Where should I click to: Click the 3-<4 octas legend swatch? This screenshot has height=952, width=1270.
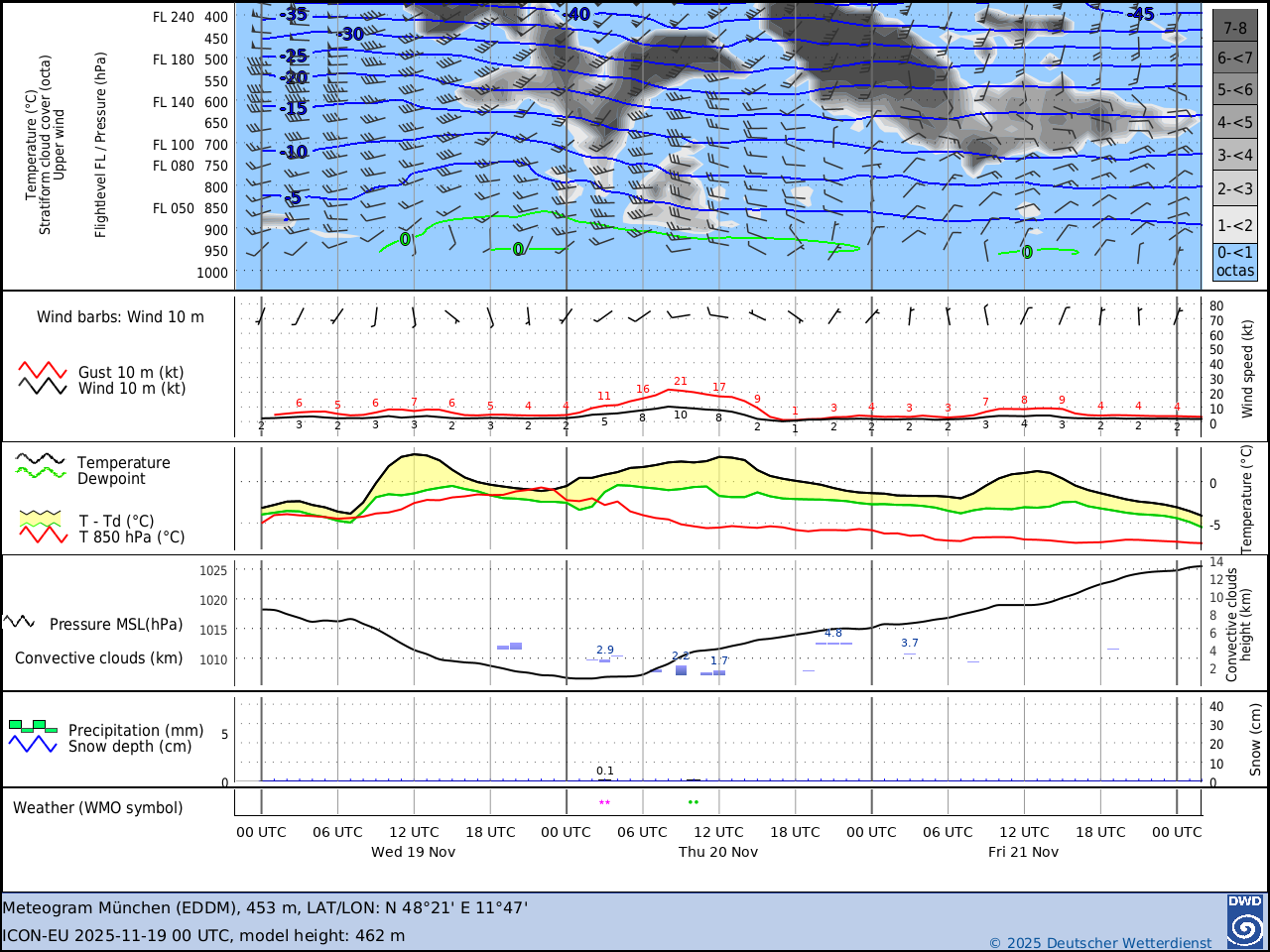click(1235, 156)
